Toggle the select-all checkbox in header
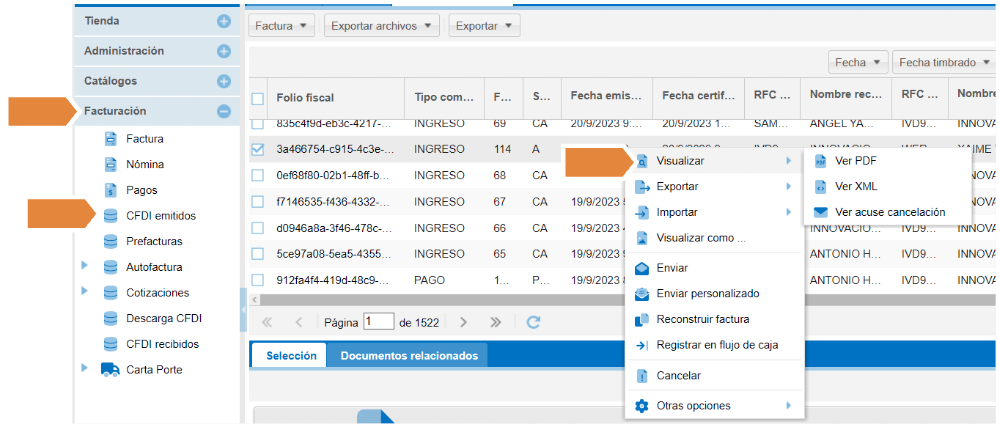 [x=258, y=98]
